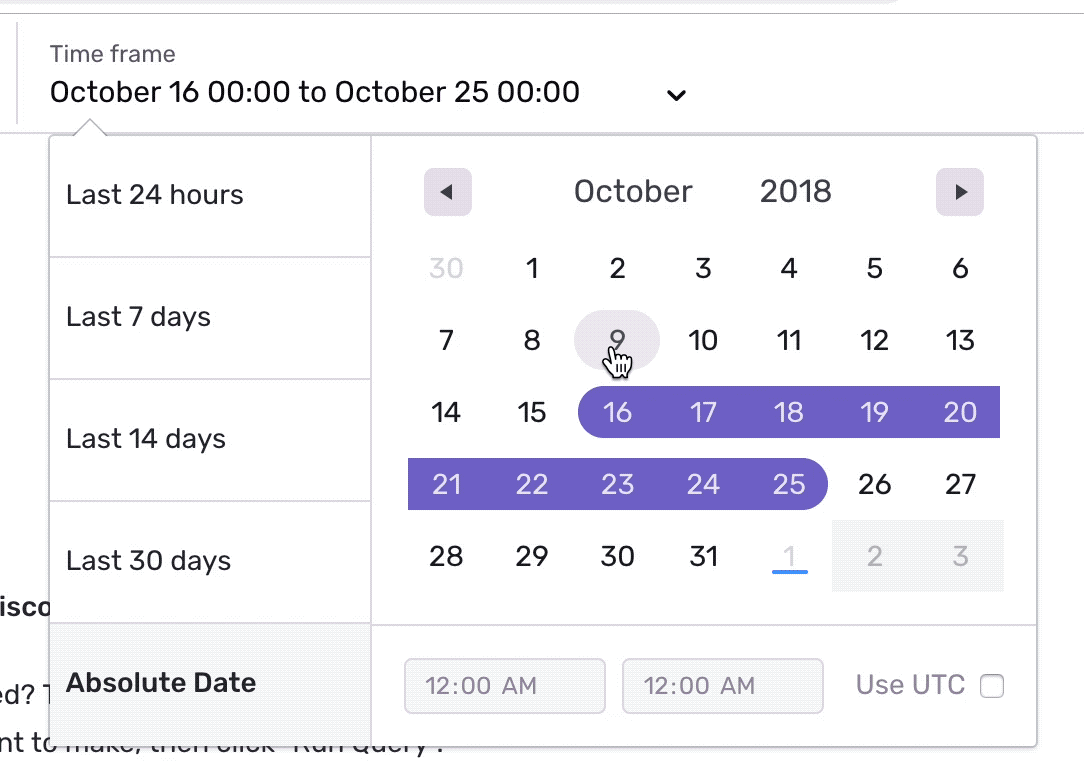Pick October 25 range end date
The height and width of the screenshot is (772, 1084).
coord(789,484)
